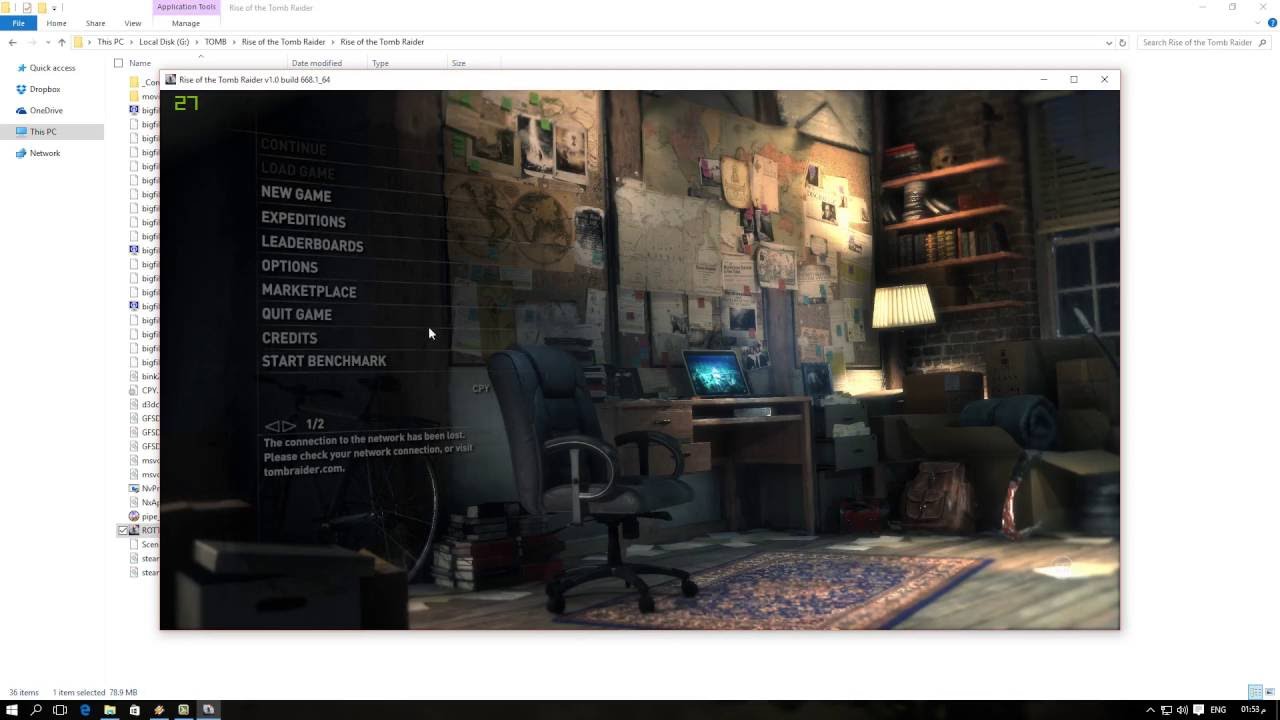Select QUIT GAME in the menu
Image resolution: width=1280 pixels, height=720 pixels.
[x=296, y=314]
